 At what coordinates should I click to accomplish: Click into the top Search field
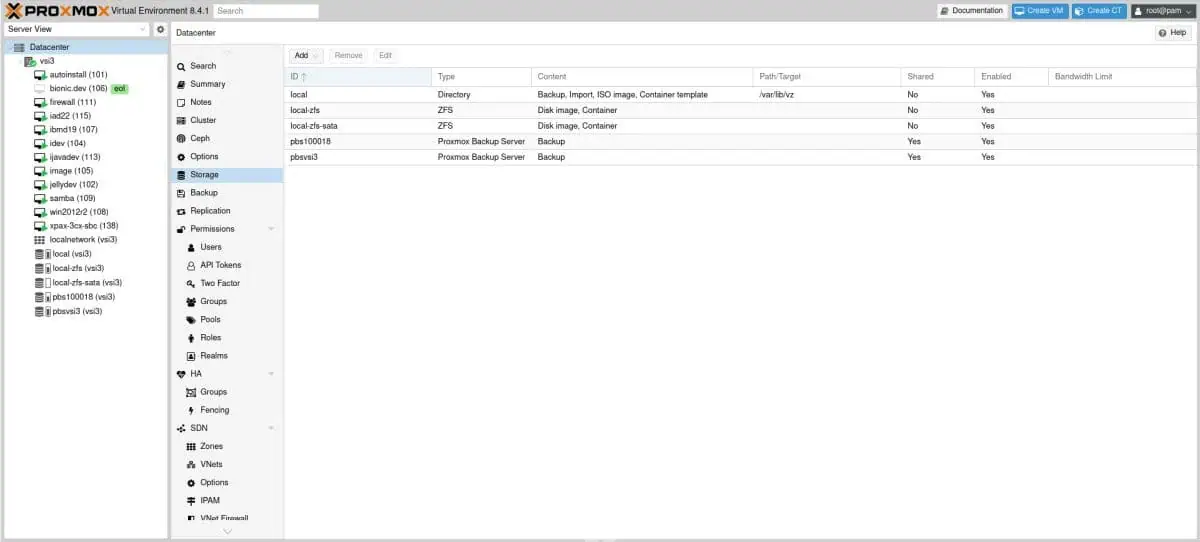(266, 11)
